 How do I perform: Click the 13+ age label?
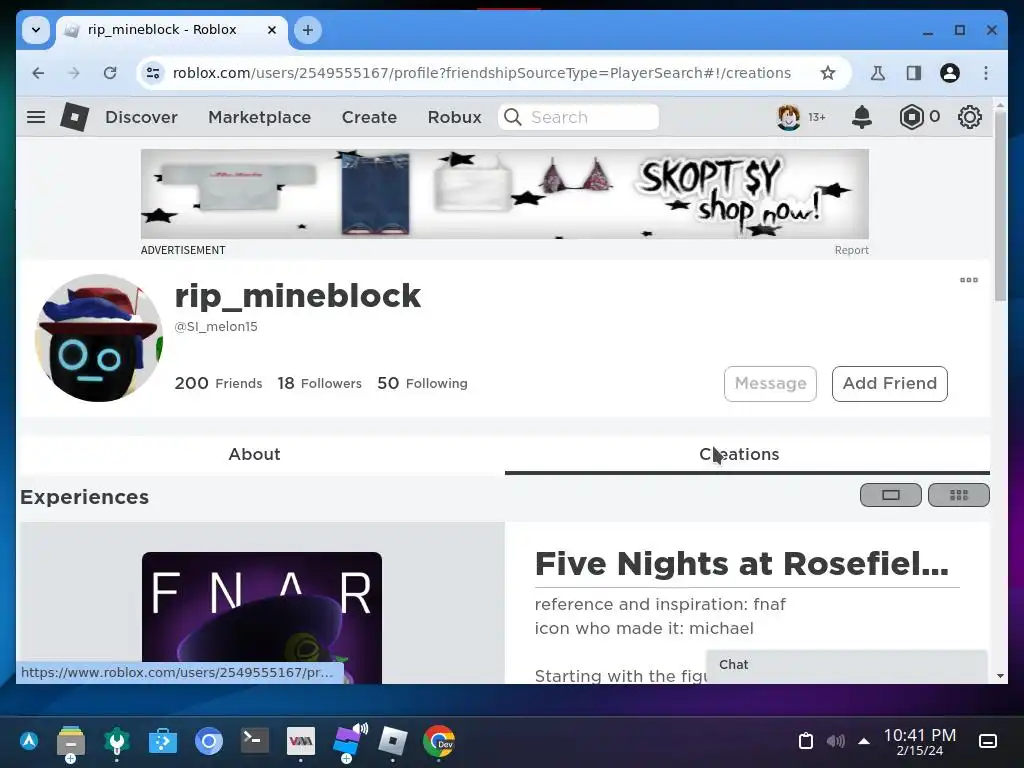pyautogui.click(x=817, y=117)
